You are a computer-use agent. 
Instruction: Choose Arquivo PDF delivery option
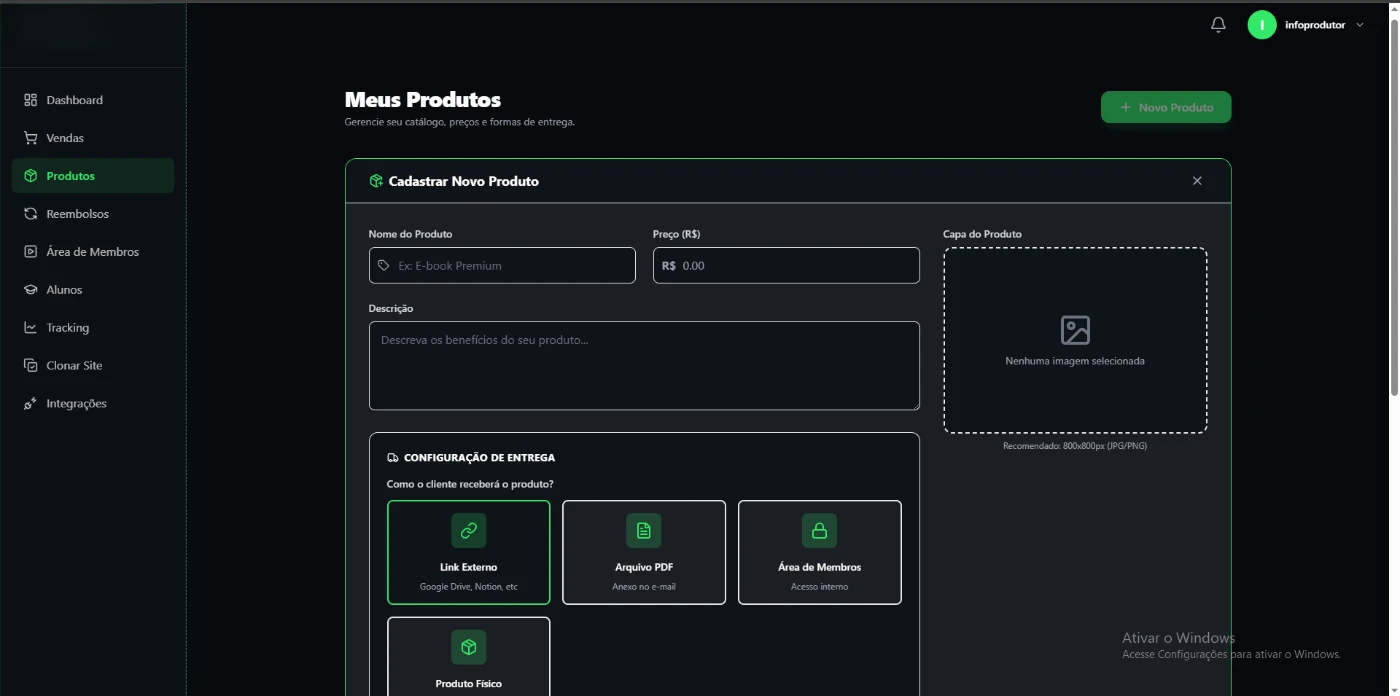[644, 552]
